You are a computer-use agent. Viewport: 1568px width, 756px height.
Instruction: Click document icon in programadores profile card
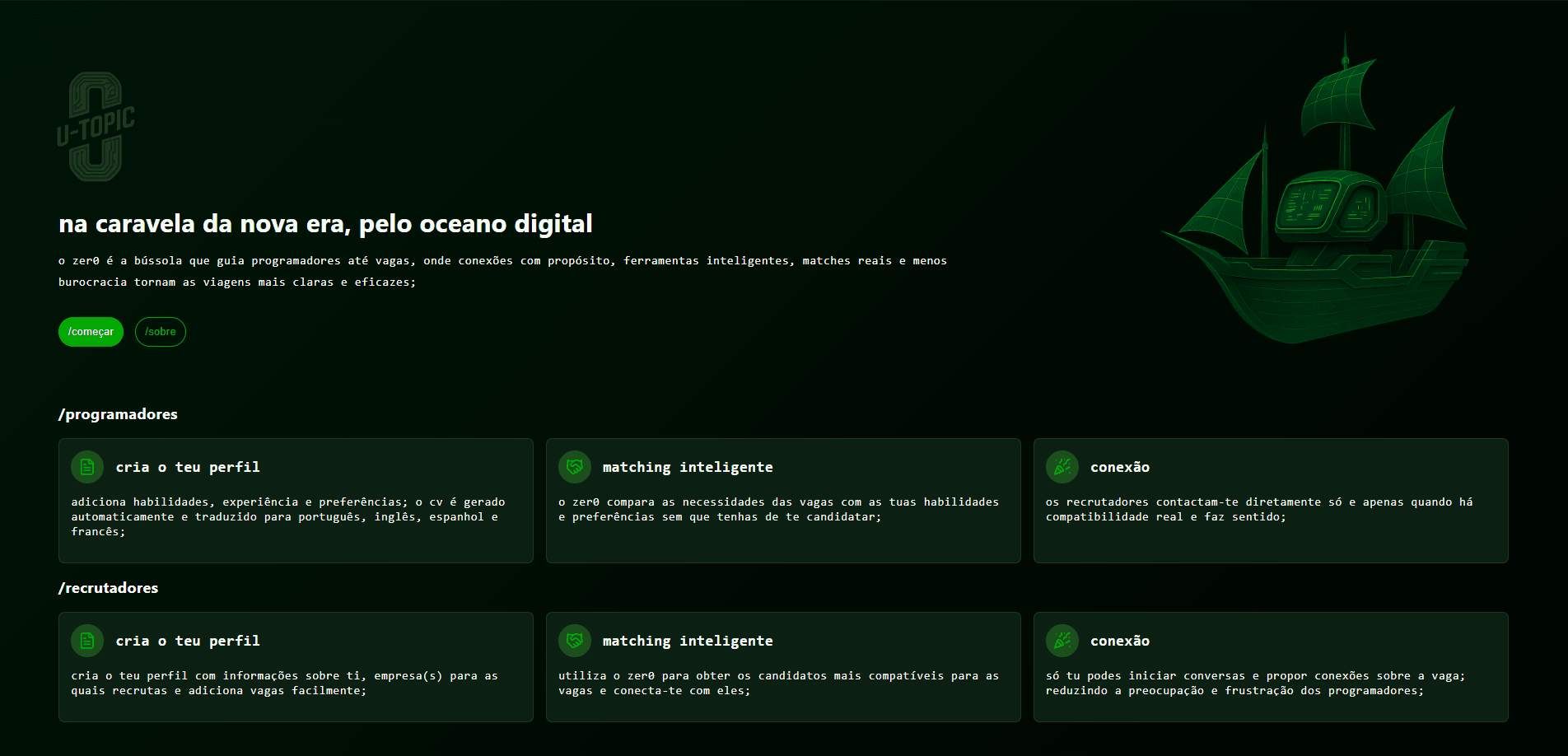pos(87,467)
